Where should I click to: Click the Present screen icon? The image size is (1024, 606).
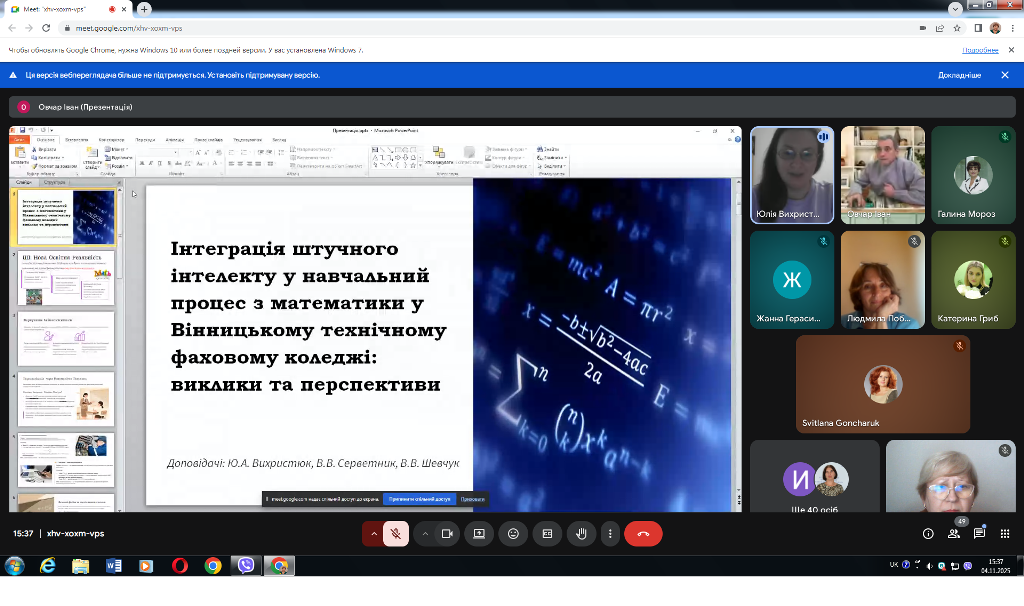pyautogui.click(x=479, y=534)
